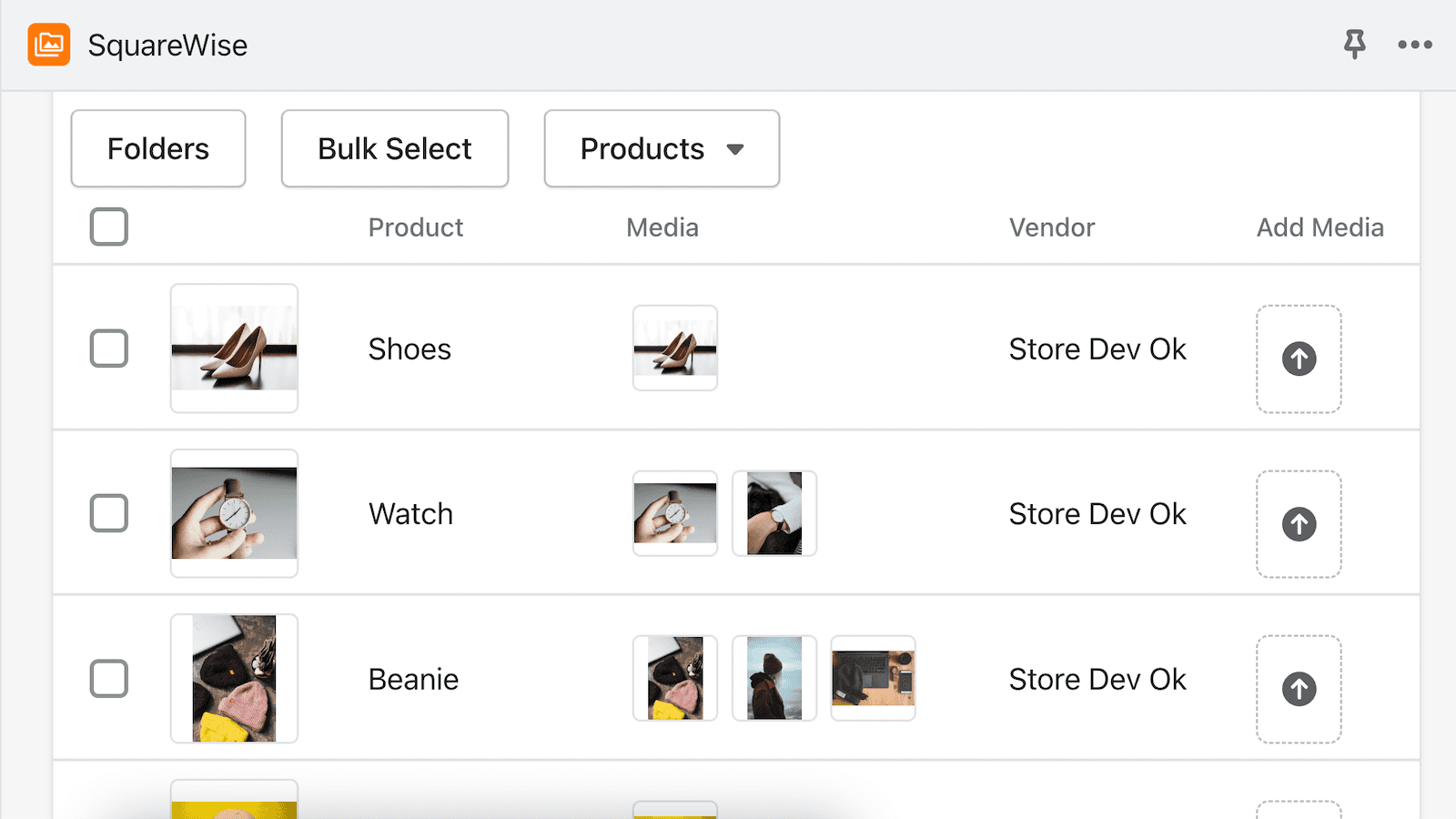Upload media for the Shoes product
Viewport: 1456px width, 819px height.
click(x=1299, y=359)
